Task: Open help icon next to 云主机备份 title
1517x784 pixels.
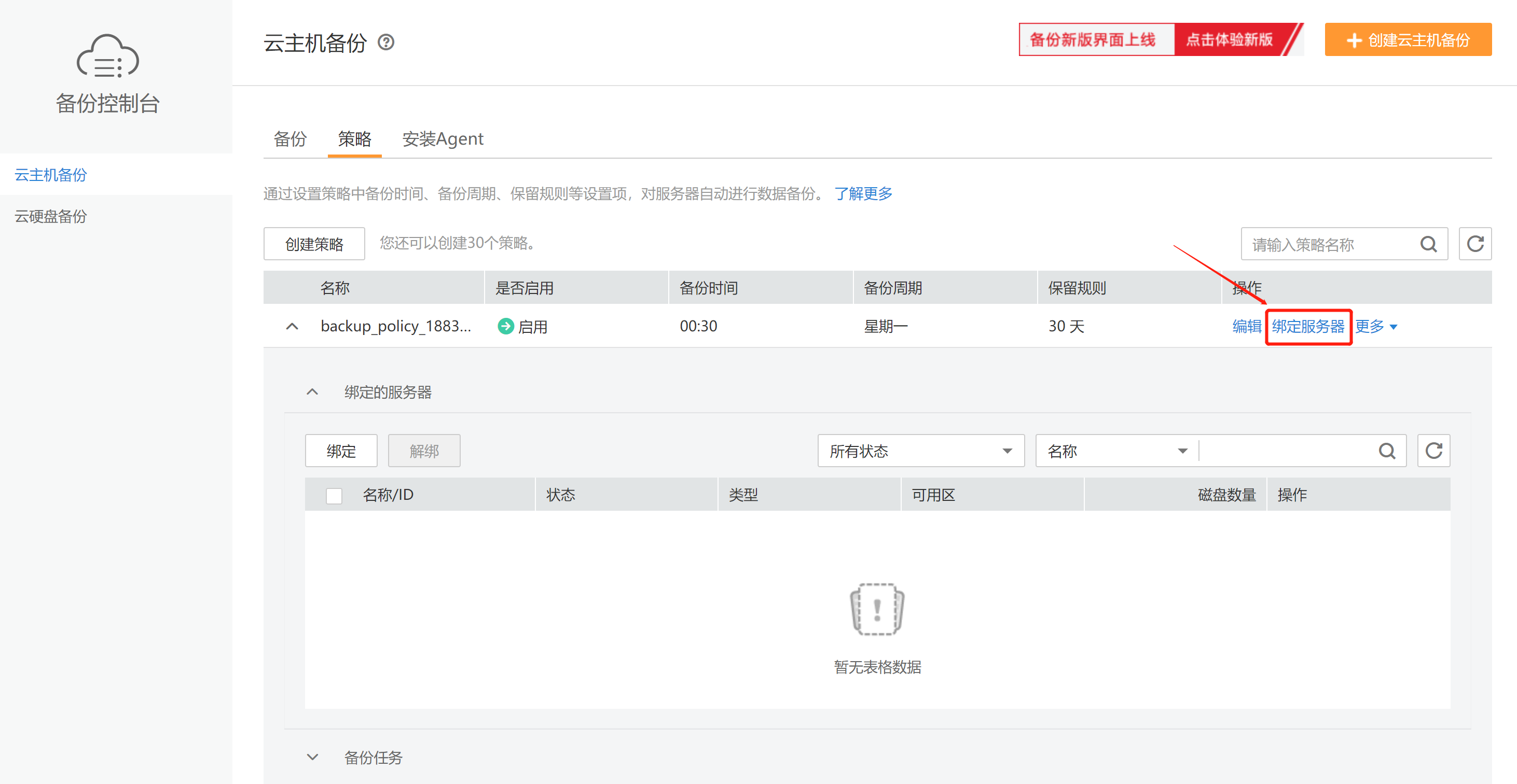Action: coord(385,43)
